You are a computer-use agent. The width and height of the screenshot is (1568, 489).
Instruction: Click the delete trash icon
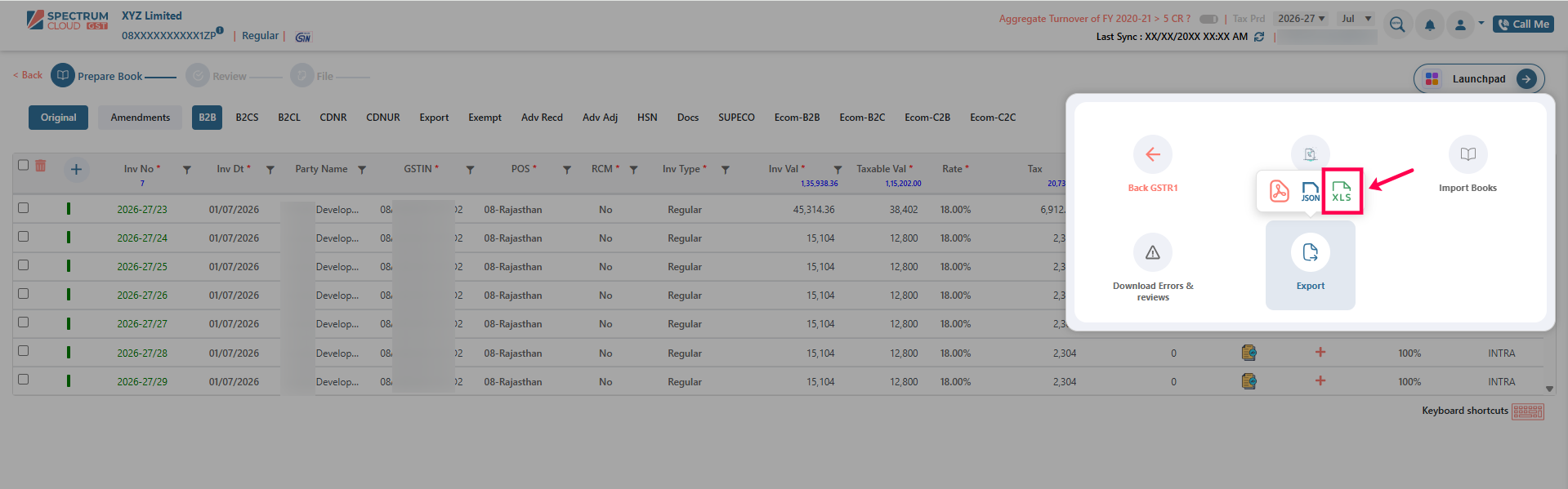(40, 166)
